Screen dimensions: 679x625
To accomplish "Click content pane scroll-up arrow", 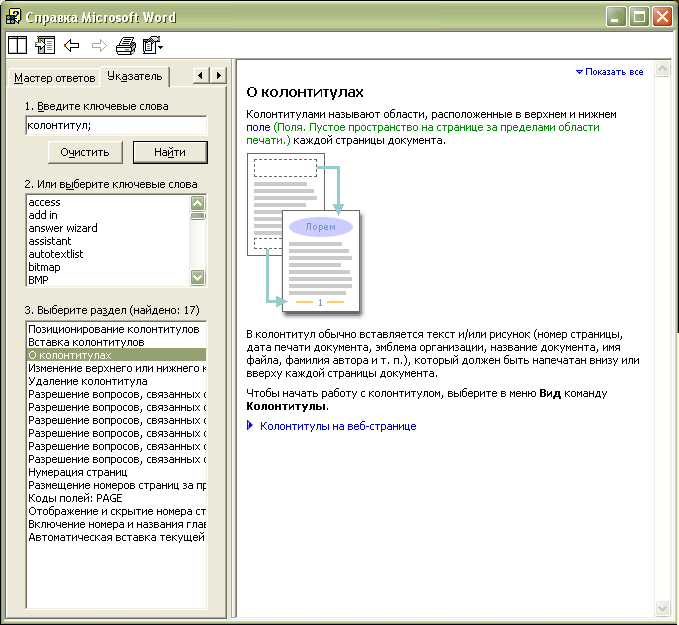I will (663, 68).
